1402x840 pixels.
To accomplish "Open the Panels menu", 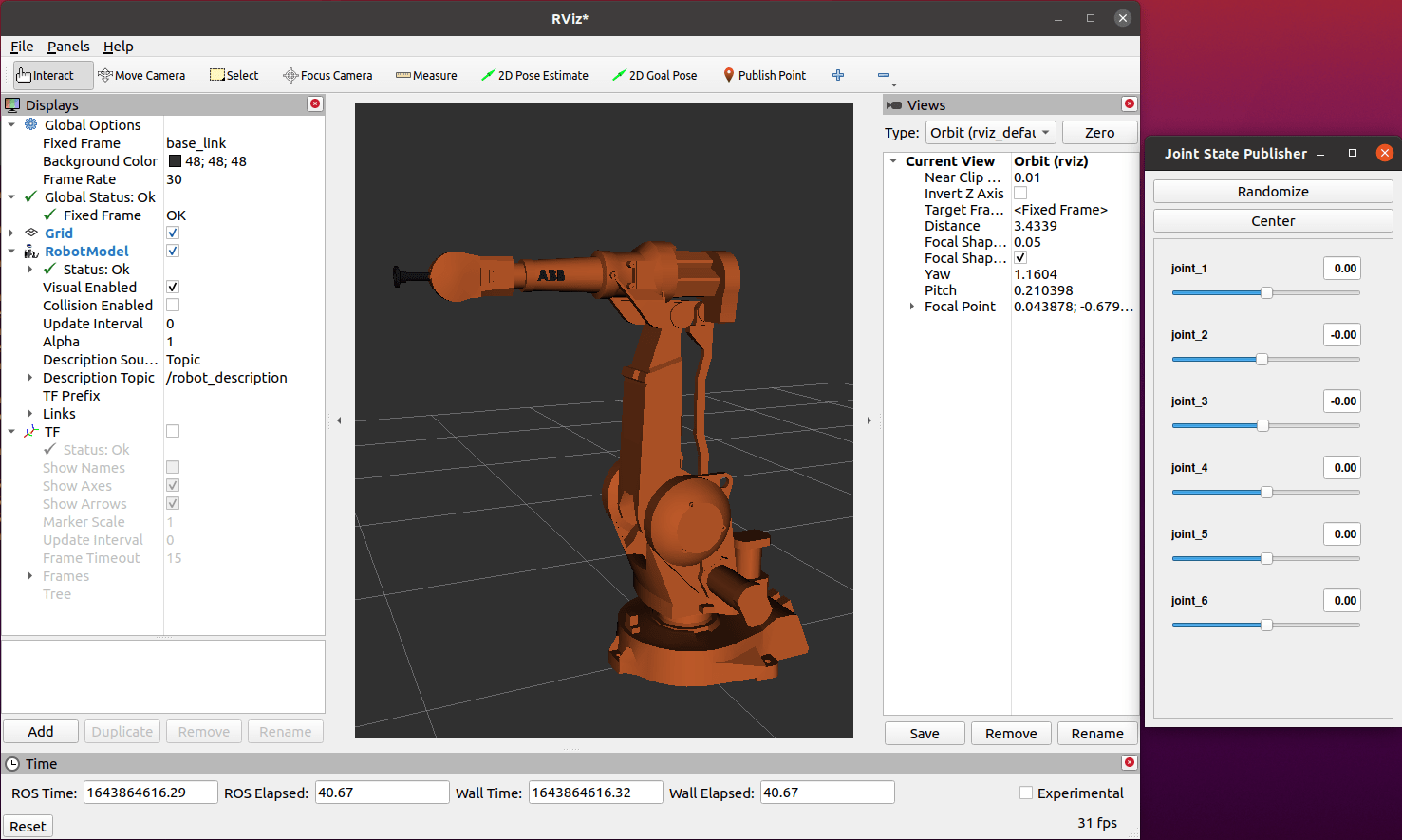I will coord(67,46).
